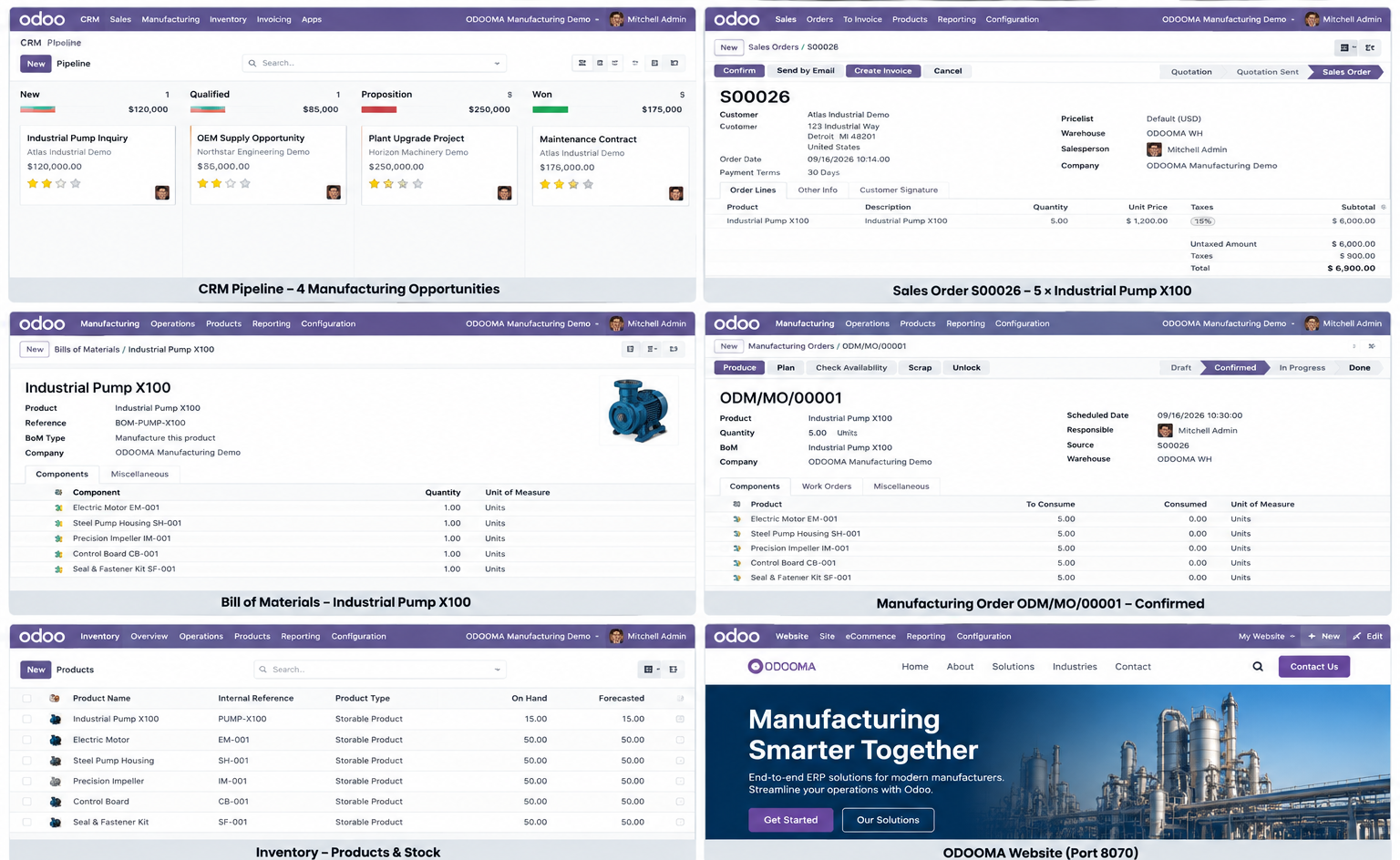Open the Customer Signature tab

(x=899, y=189)
